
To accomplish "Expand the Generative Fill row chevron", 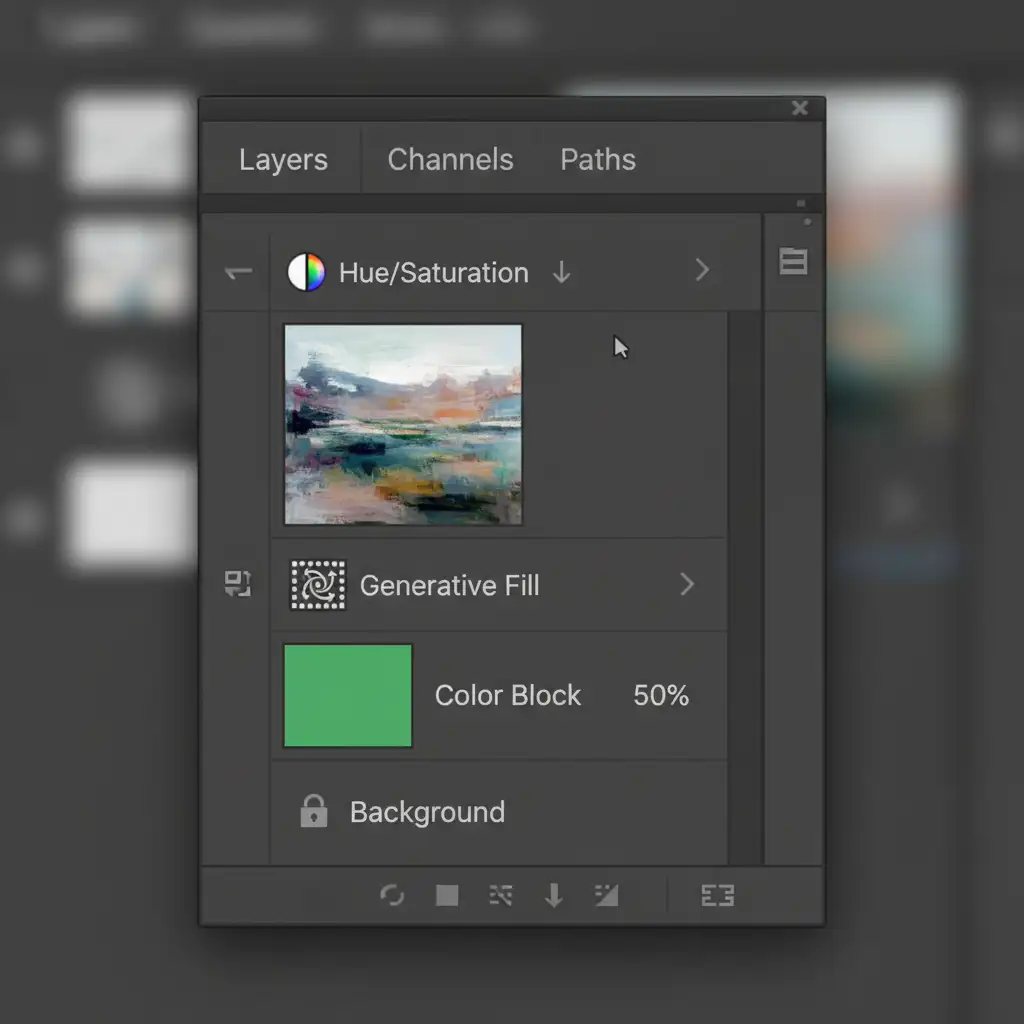I will coord(687,585).
